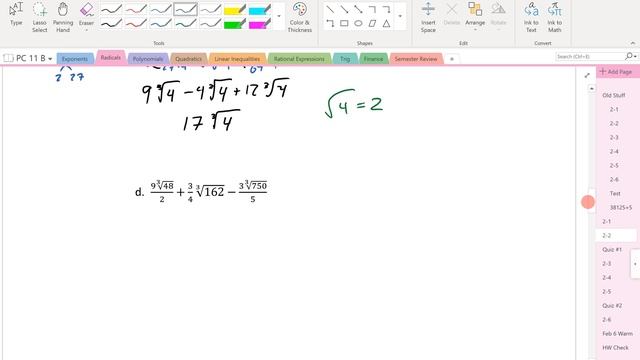Select the double-headed arrow shape
Image resolution: width=640 pixels, height=360 pixels.
358,9
